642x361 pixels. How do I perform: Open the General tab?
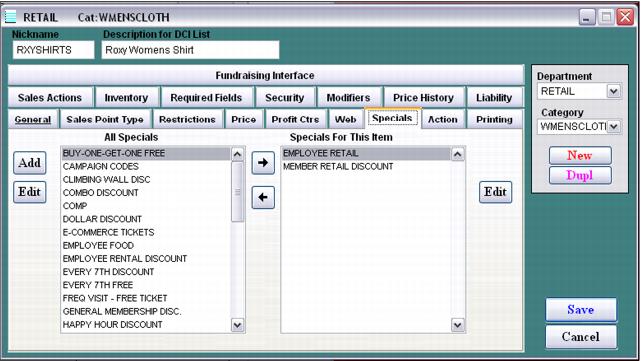33,119
